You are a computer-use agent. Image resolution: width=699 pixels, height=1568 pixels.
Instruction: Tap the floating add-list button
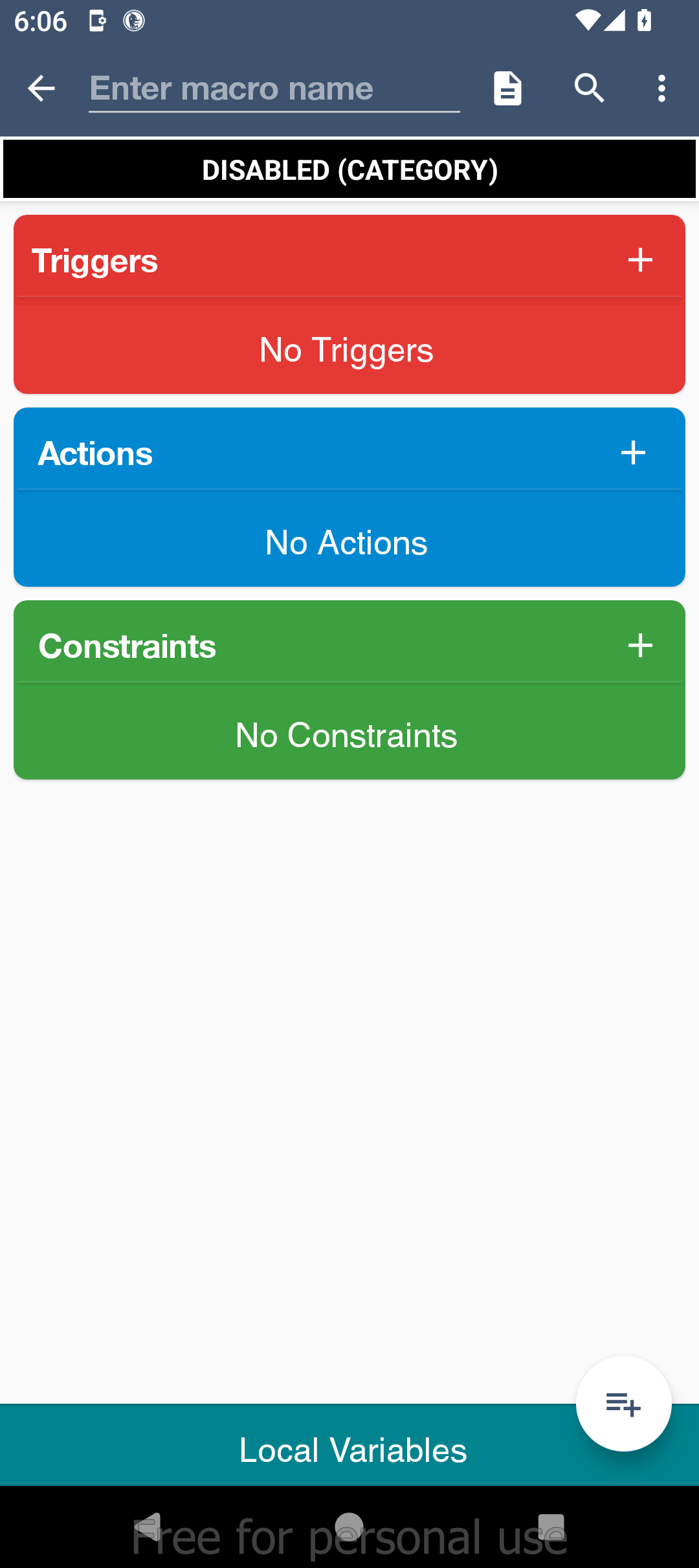click(623, 1404)
